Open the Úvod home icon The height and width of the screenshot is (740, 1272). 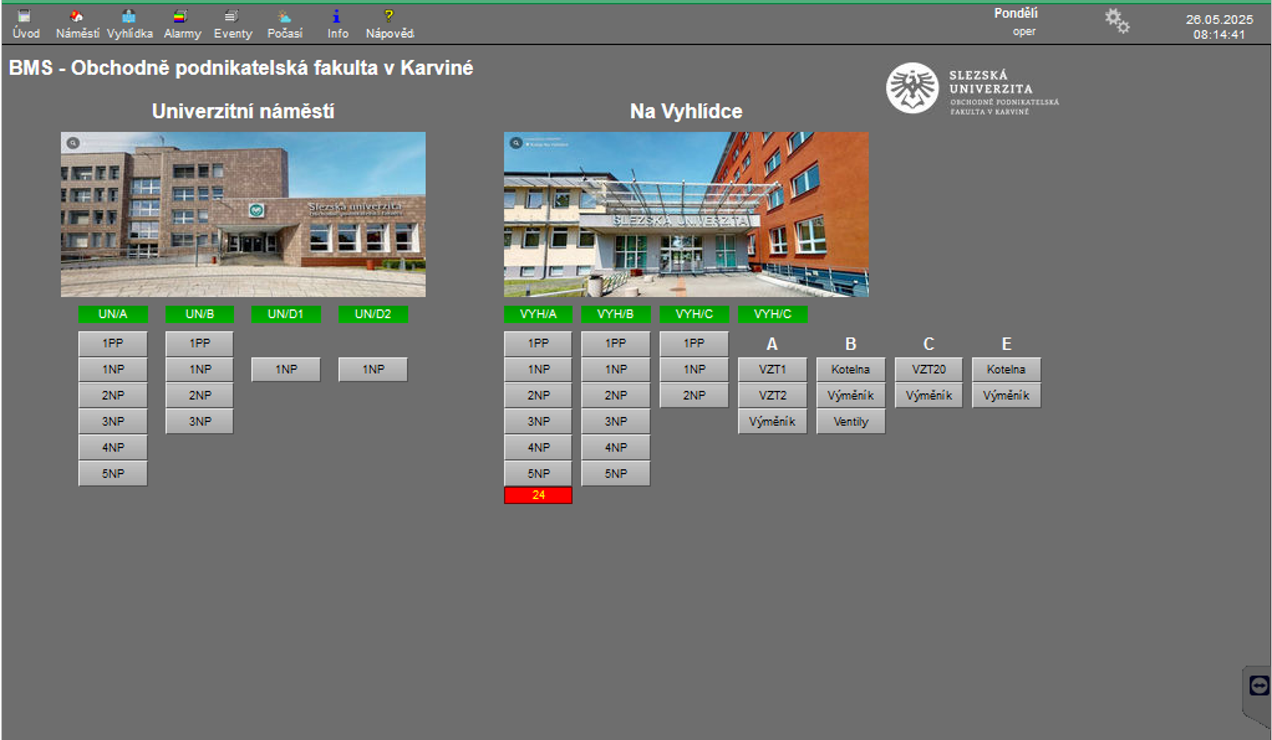pyautogui.click(x=26, y=17)
